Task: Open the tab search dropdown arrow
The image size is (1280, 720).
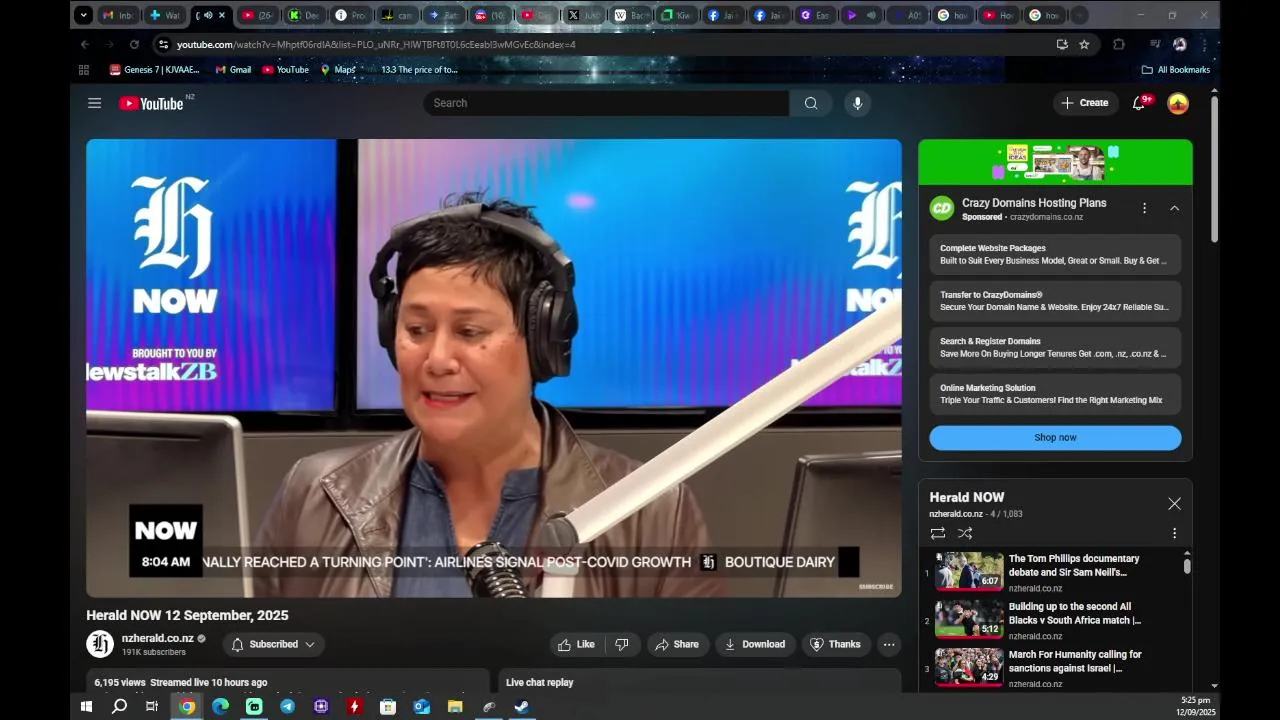Action: [x=84, y=15]
